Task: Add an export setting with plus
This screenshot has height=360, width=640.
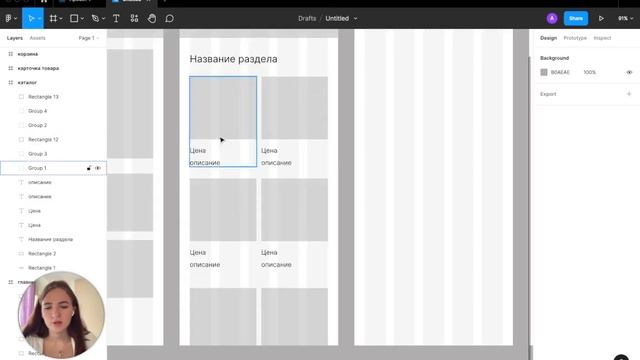Action: [x=629, y=94]
